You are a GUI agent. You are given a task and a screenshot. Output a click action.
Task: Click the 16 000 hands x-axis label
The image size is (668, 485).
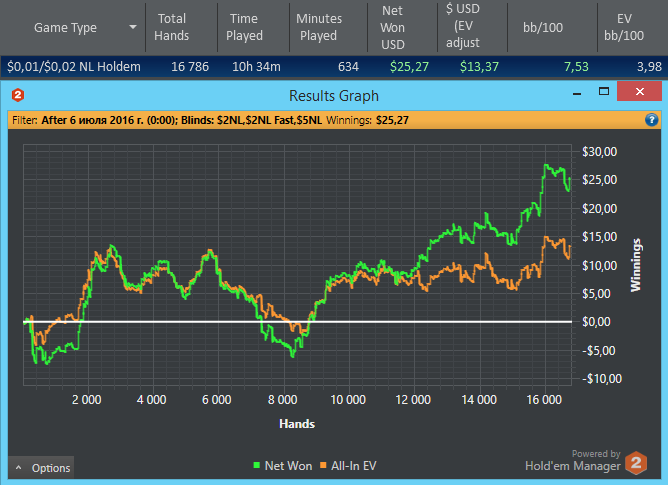544,400
